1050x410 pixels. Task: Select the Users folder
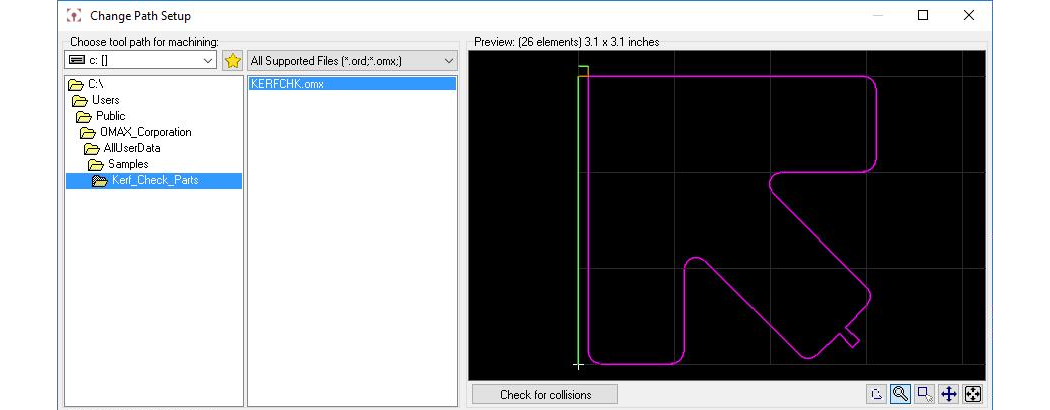click(x=105, y=100)
